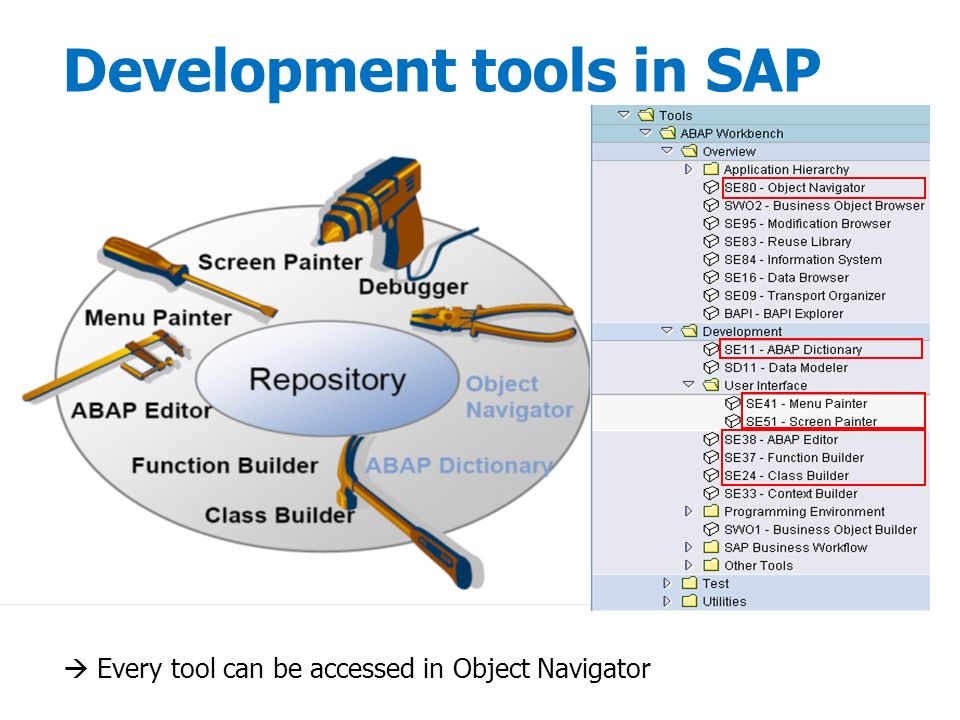
Task: Expand the Test folder node
Action: point(667,583)
